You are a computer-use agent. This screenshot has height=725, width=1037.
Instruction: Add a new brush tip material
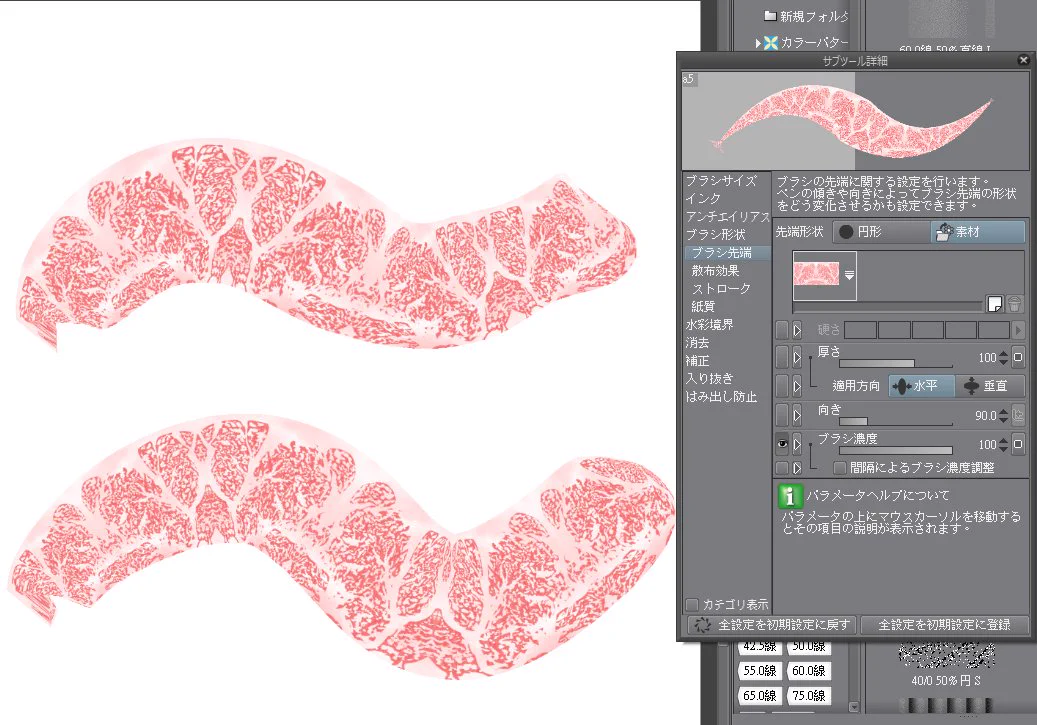coord(996,303)
